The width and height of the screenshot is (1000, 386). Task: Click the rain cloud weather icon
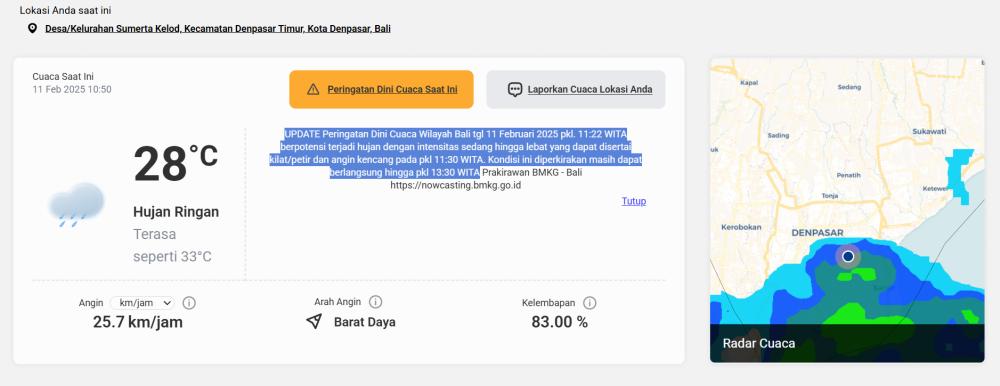(77, 205)
